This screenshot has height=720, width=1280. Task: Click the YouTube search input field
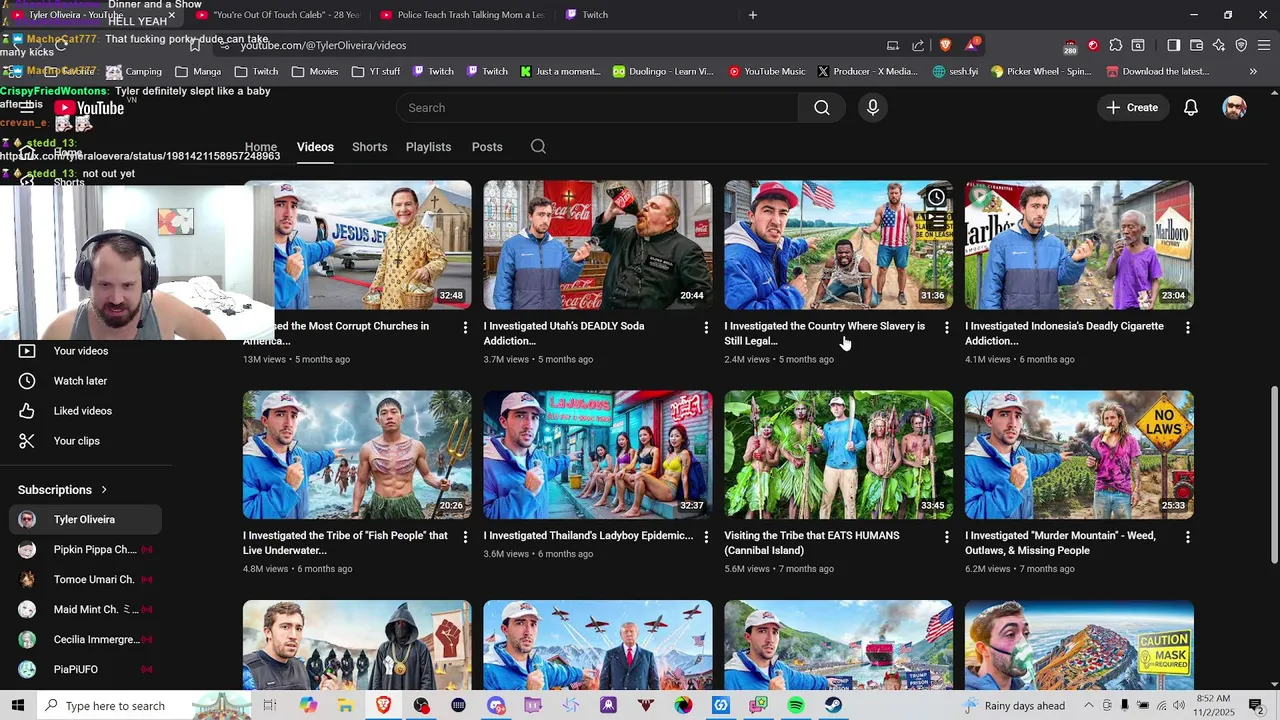pyautogui.click(x=597, y=108)
